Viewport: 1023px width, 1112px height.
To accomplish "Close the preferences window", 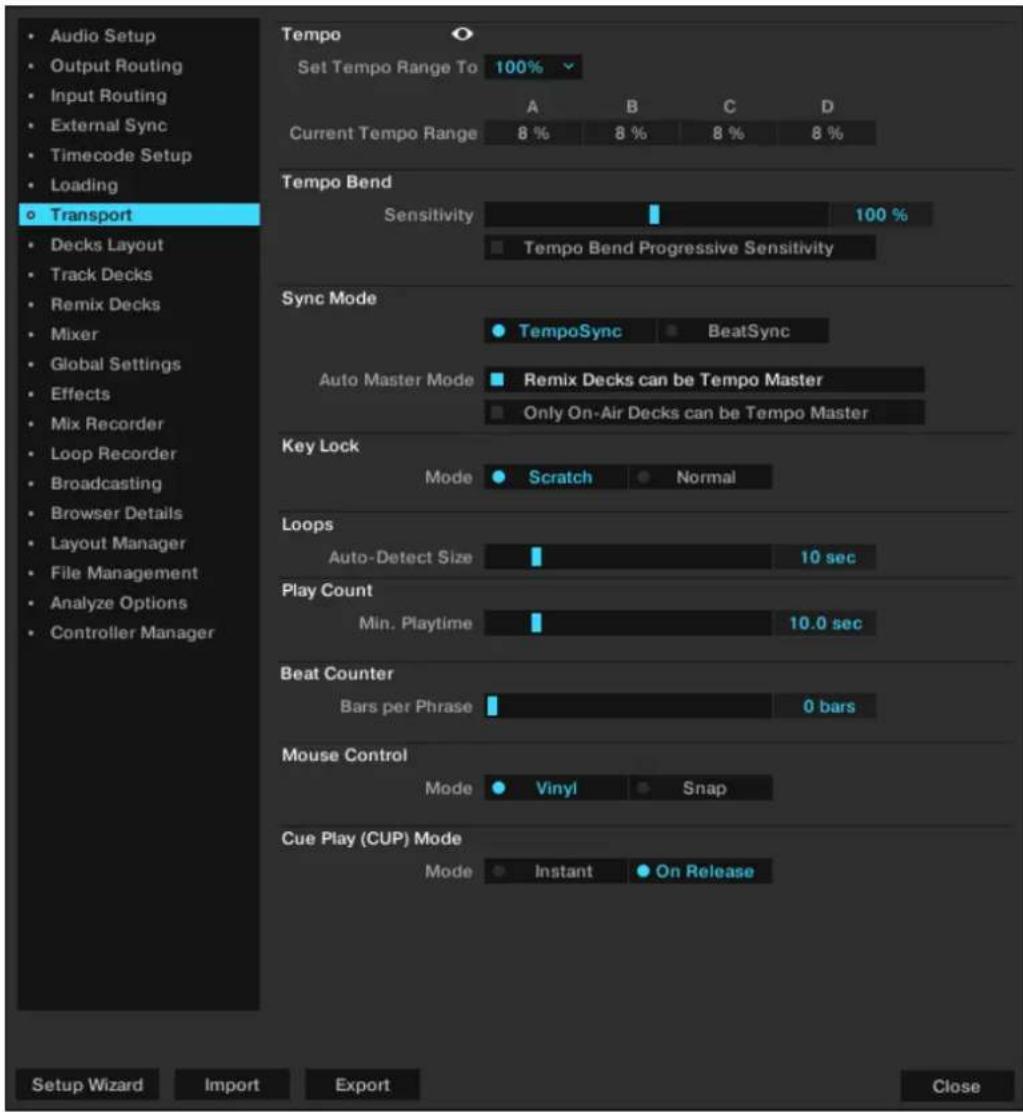I will pos(956,1086).
